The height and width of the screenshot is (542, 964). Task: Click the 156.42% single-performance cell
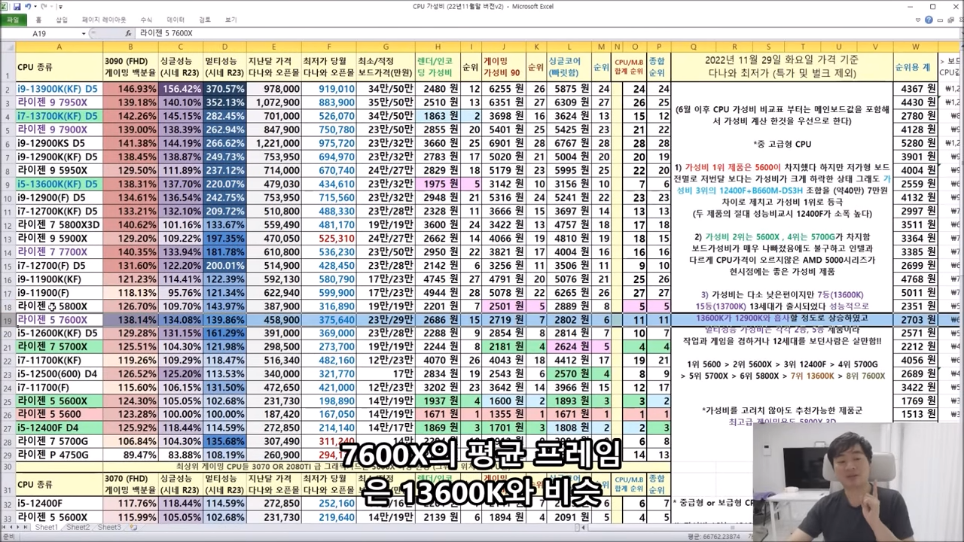[181, 88]
